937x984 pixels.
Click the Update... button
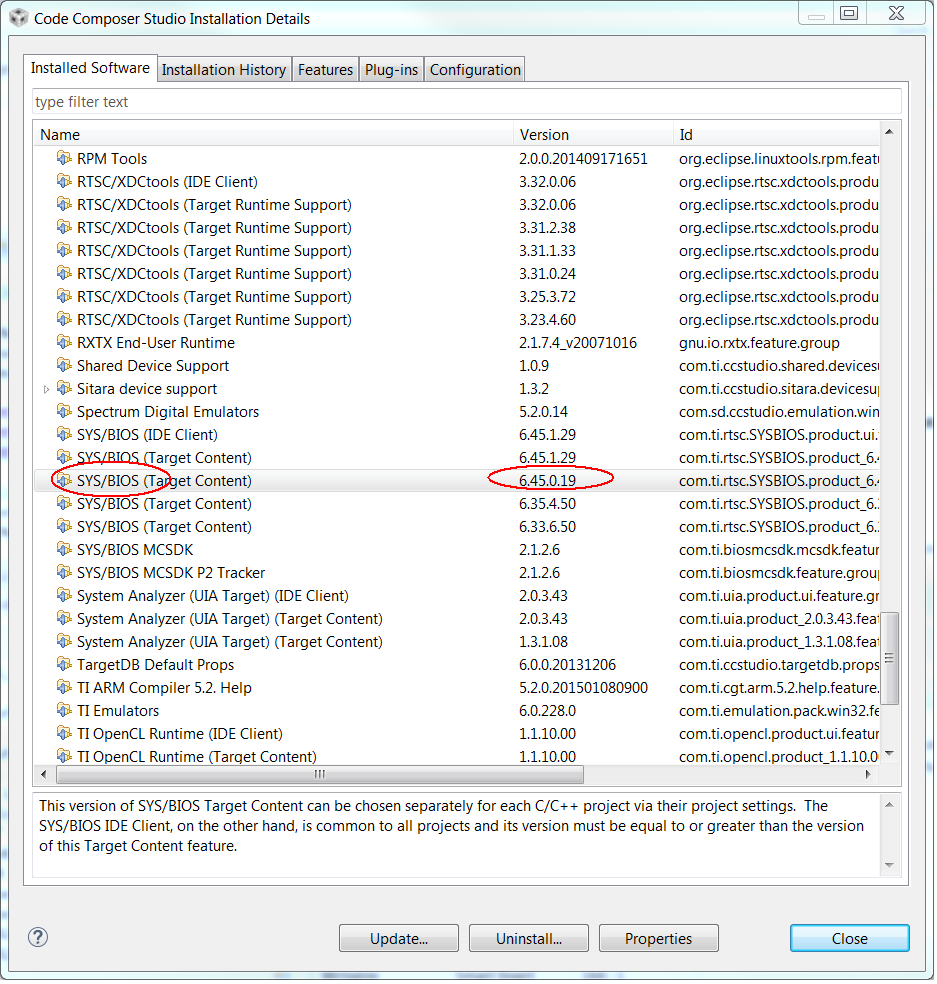399,939
